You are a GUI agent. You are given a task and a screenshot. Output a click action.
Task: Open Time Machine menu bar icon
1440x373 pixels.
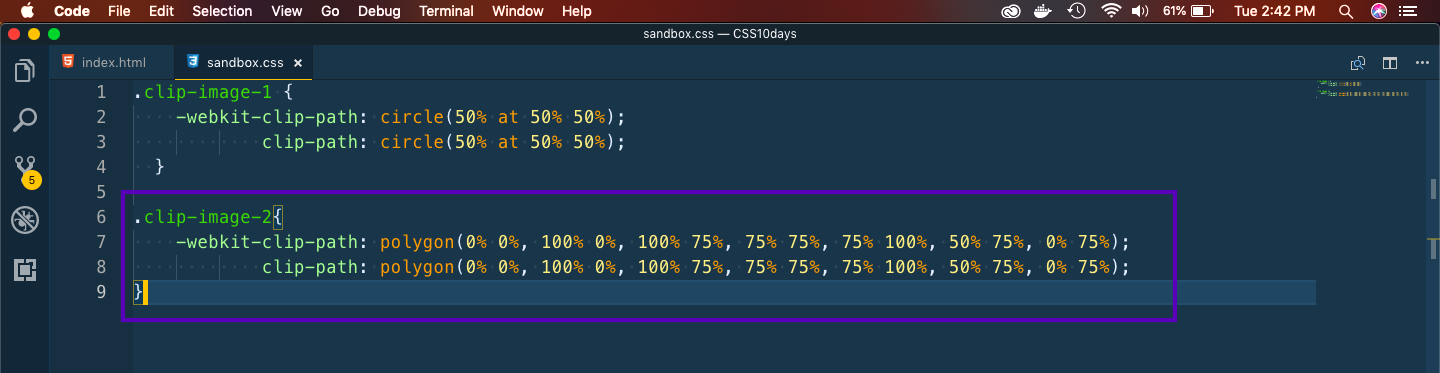point(1077,11)
